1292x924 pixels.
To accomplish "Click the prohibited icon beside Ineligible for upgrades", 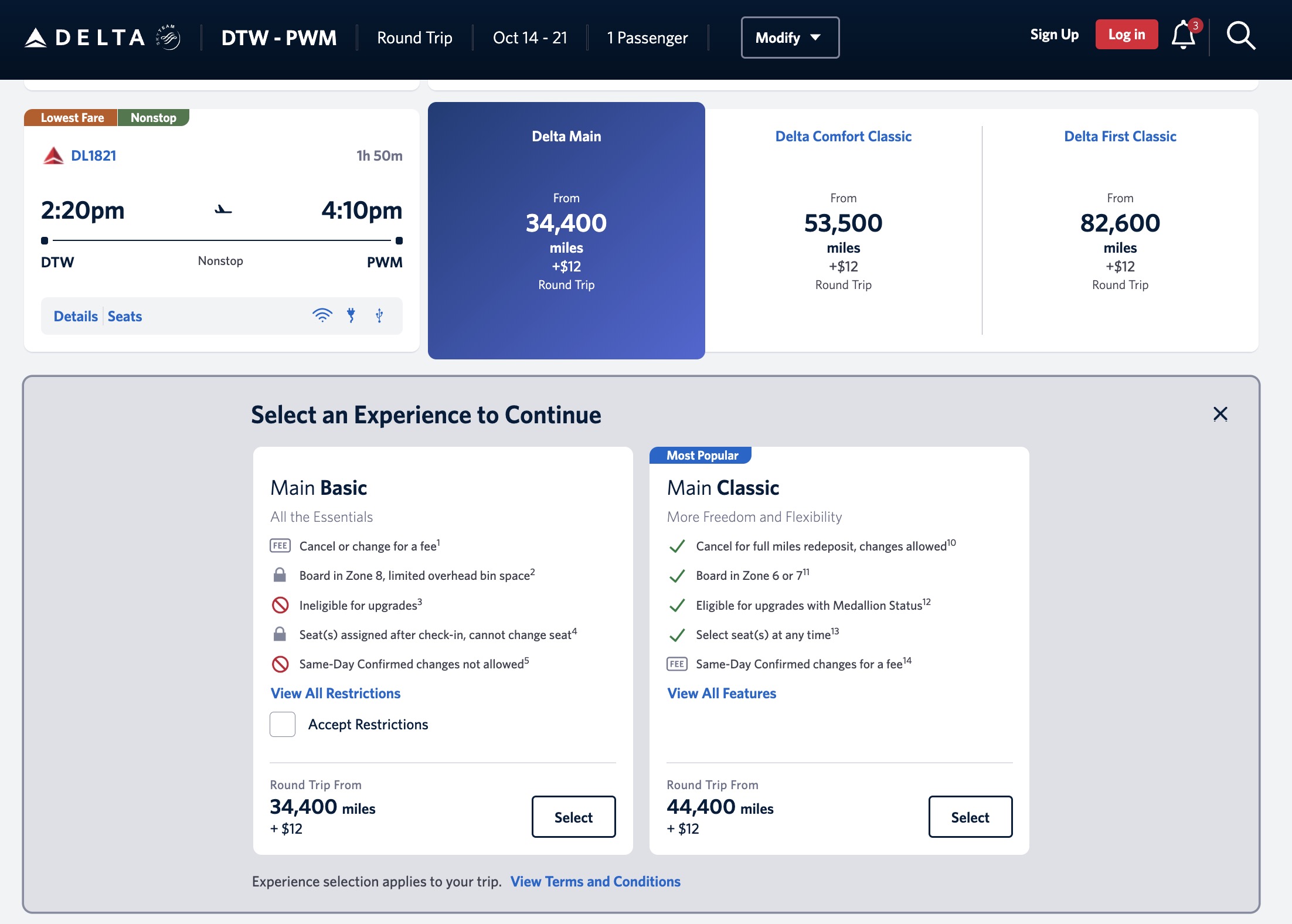I will (x=280, y=604).
